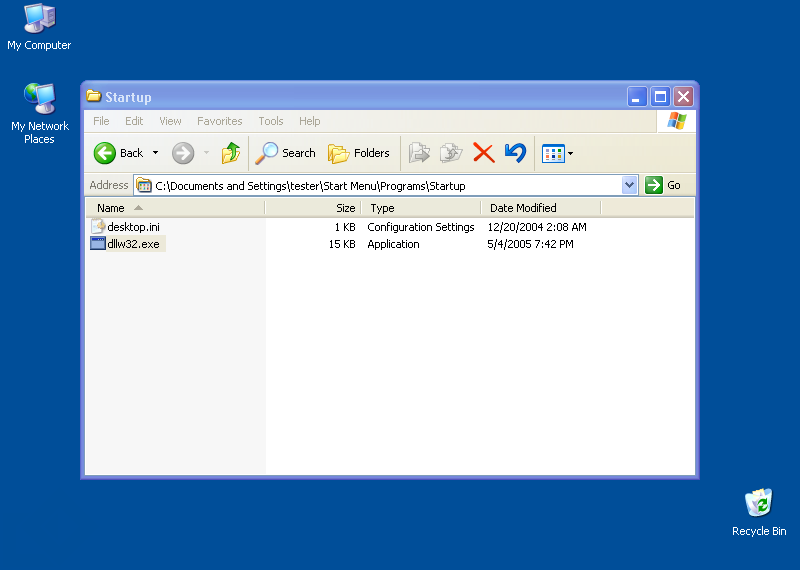Click the Startup folder title bar icon
The image size is (800, 570).
click(93, 96)
